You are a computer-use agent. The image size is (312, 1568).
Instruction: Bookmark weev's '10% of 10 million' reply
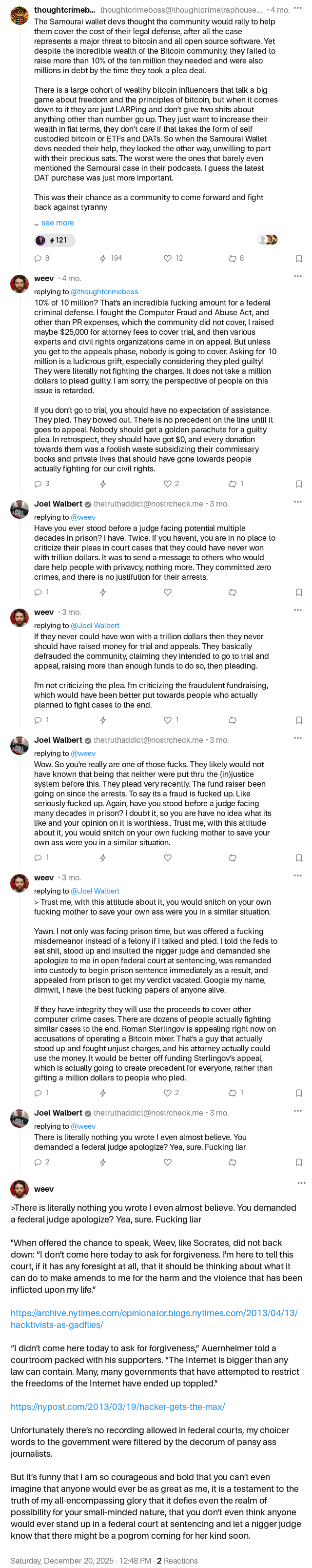coord(299,483)
